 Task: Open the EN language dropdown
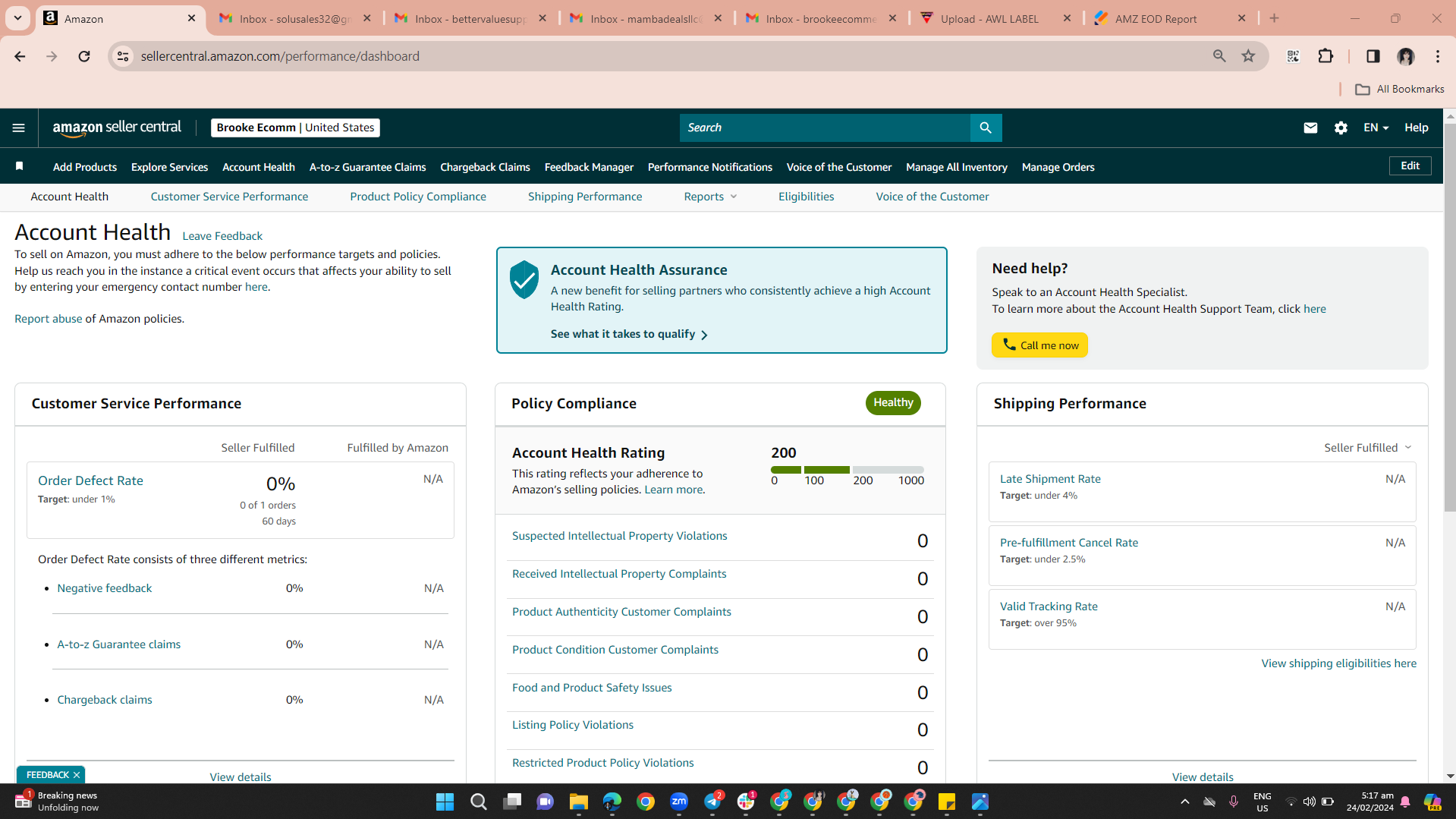1376,128
